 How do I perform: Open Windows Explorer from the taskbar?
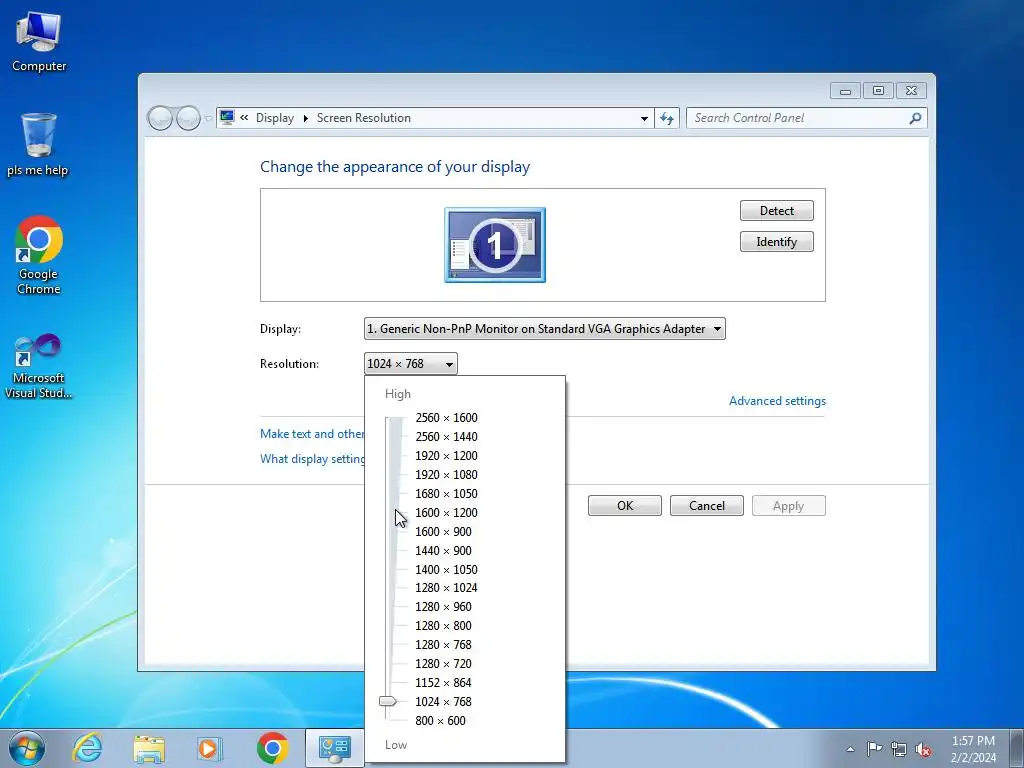point(149,748)
